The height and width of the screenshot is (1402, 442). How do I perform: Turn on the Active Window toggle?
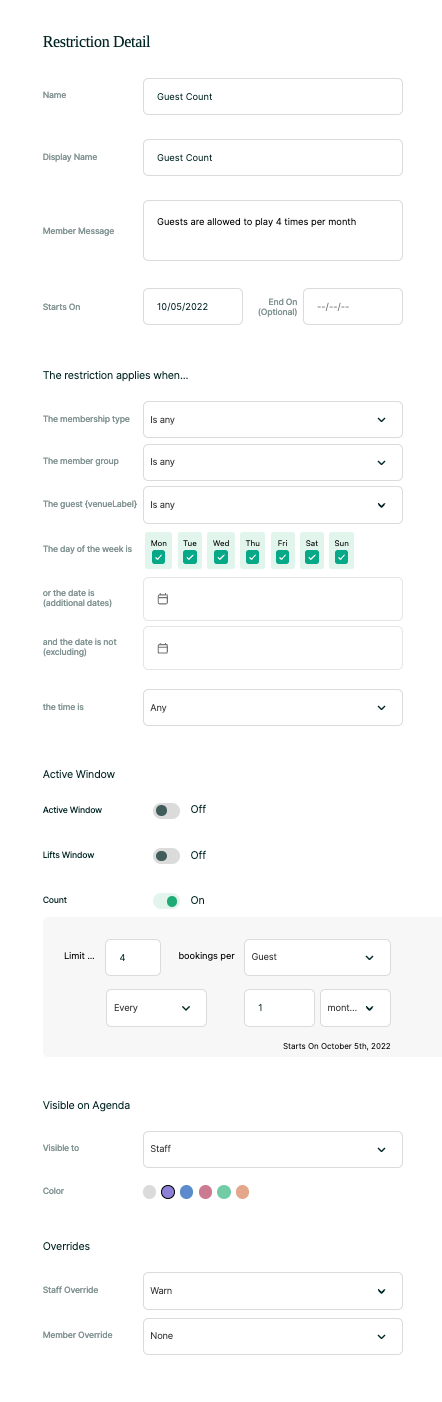point(166,810)
